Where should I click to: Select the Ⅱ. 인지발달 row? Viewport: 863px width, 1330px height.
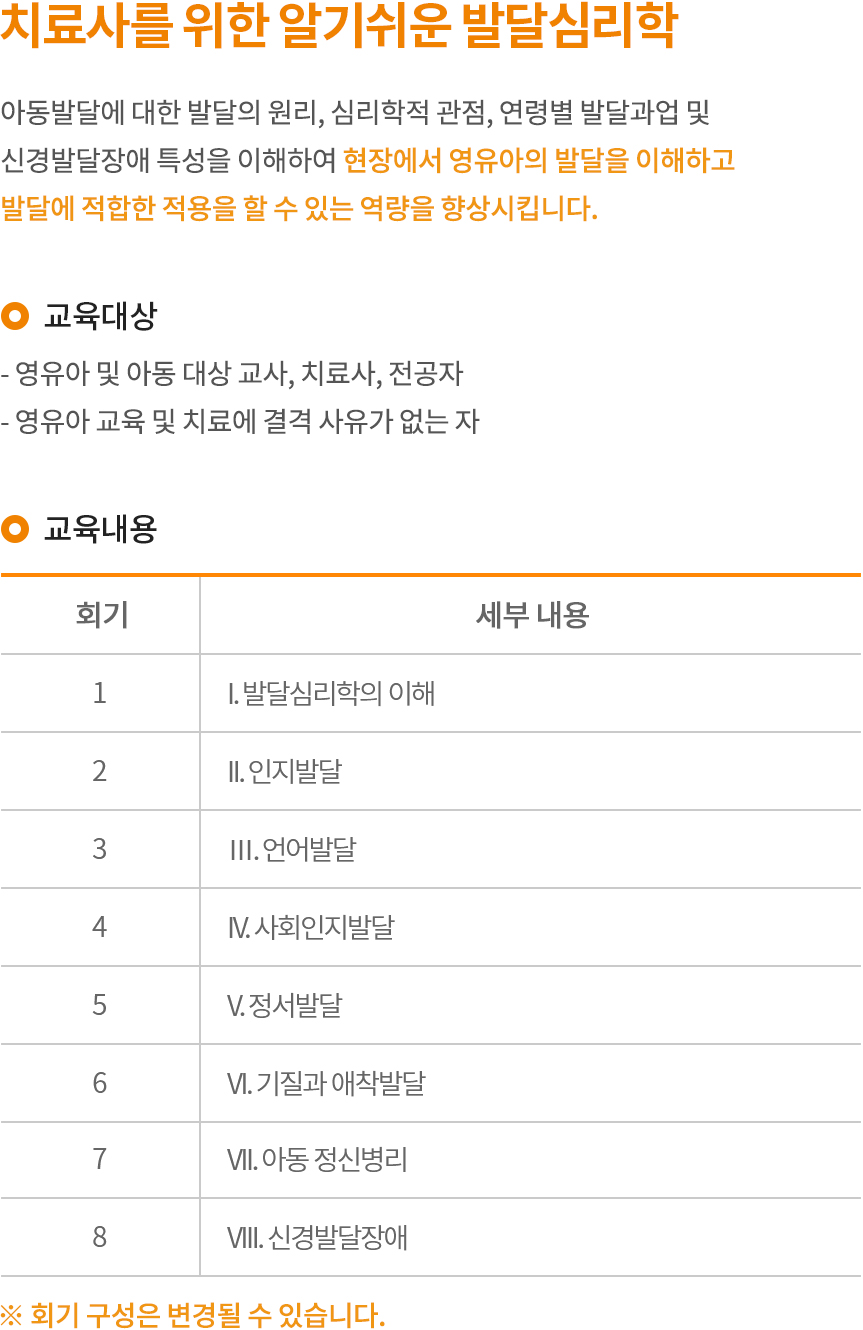pos(285,771)
